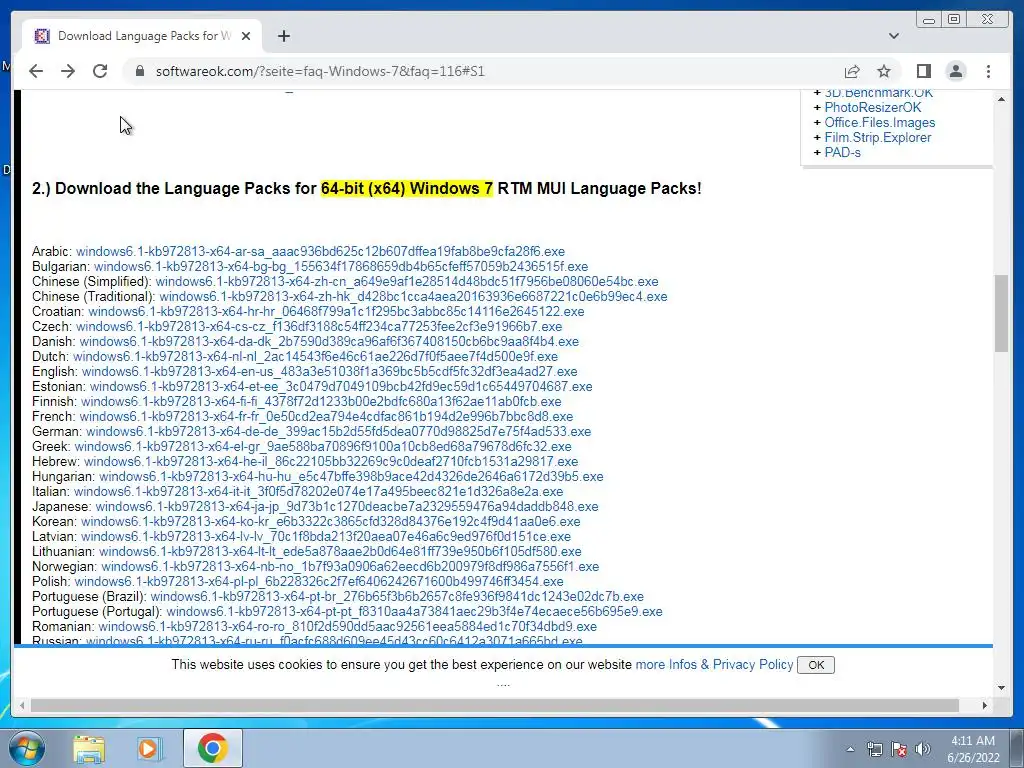Switch to Chrome in the taskbar

pyautogui.click(x=213, y=748)
